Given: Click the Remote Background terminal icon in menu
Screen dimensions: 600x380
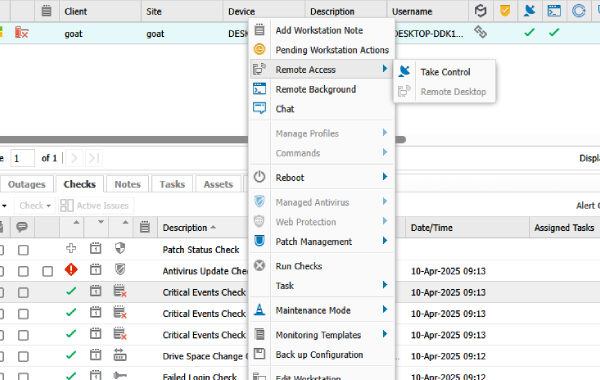Looking at the screenshot, I should click(x=259, y=89).
